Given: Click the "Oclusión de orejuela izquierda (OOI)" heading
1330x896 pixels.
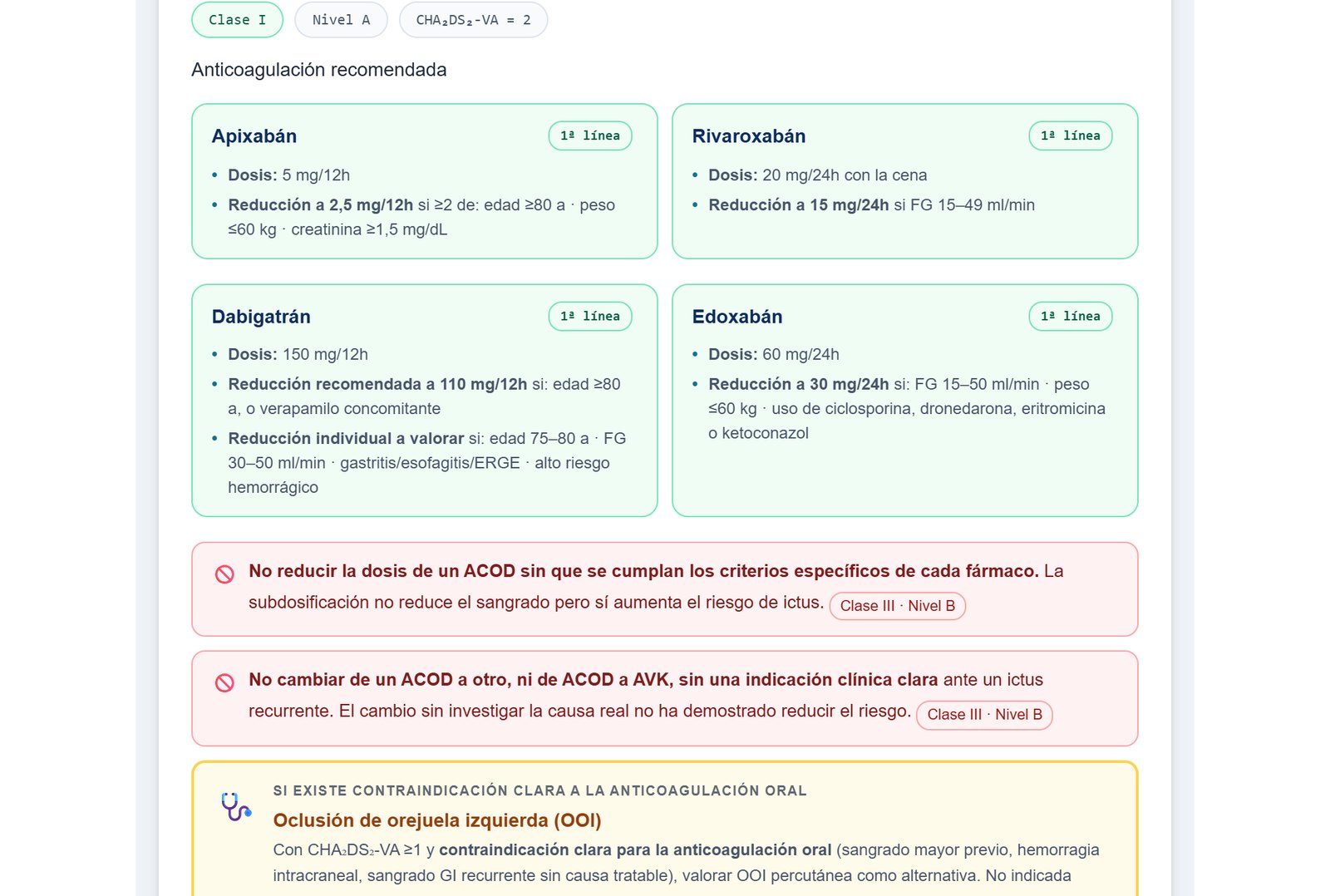Looking at the screenshot, I should [437, 821].
